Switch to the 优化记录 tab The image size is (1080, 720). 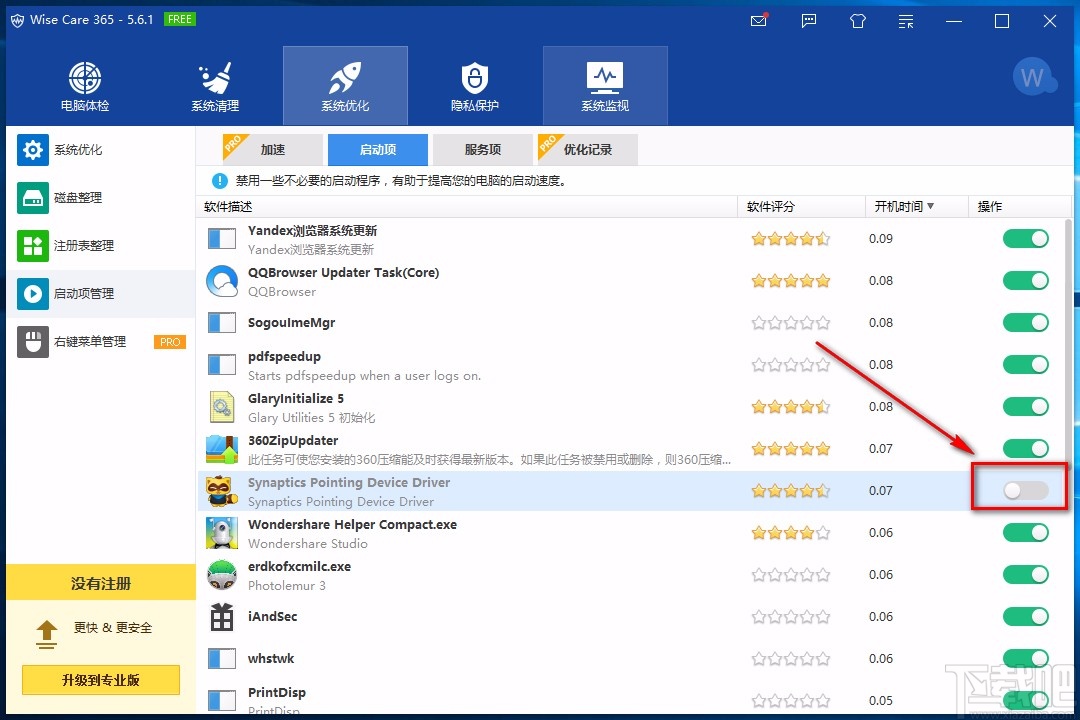[x=588, y=150]
